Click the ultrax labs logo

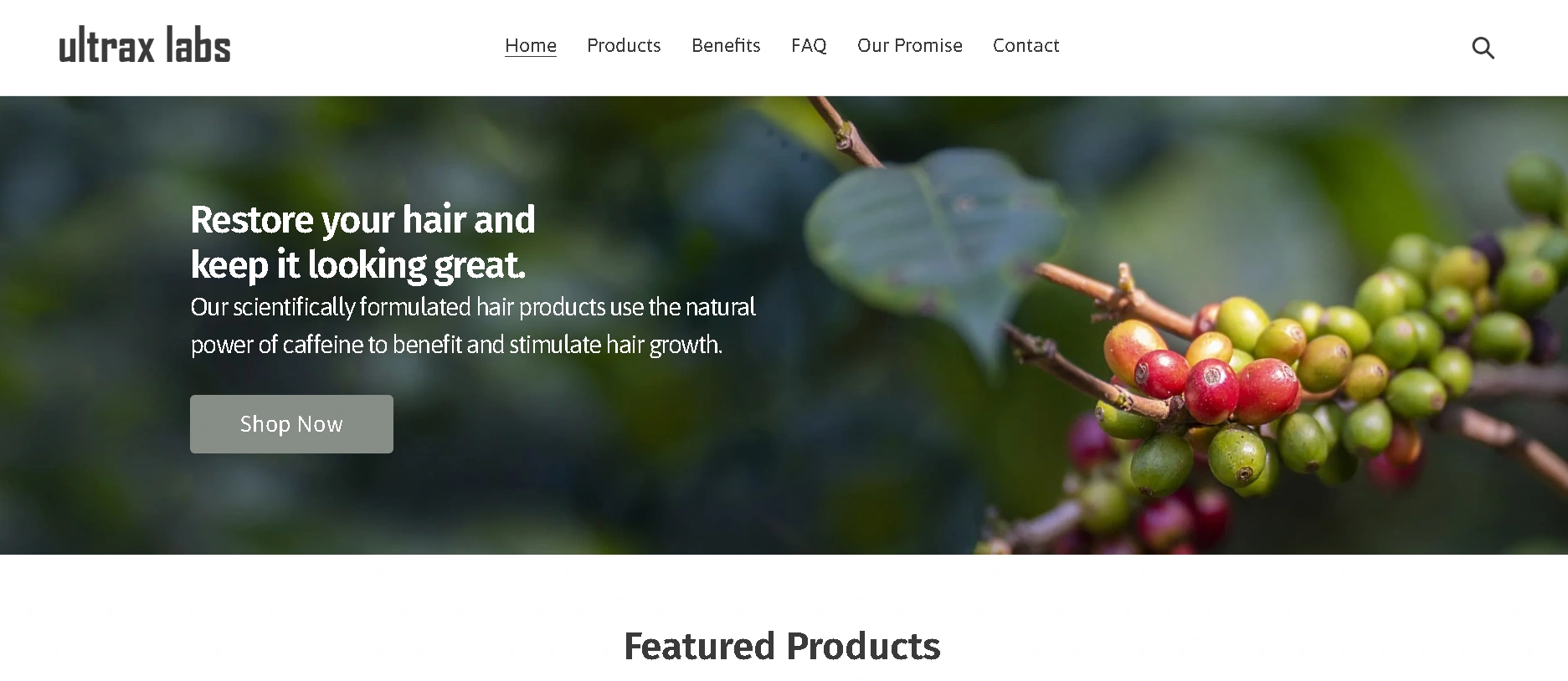pos(145,45)
